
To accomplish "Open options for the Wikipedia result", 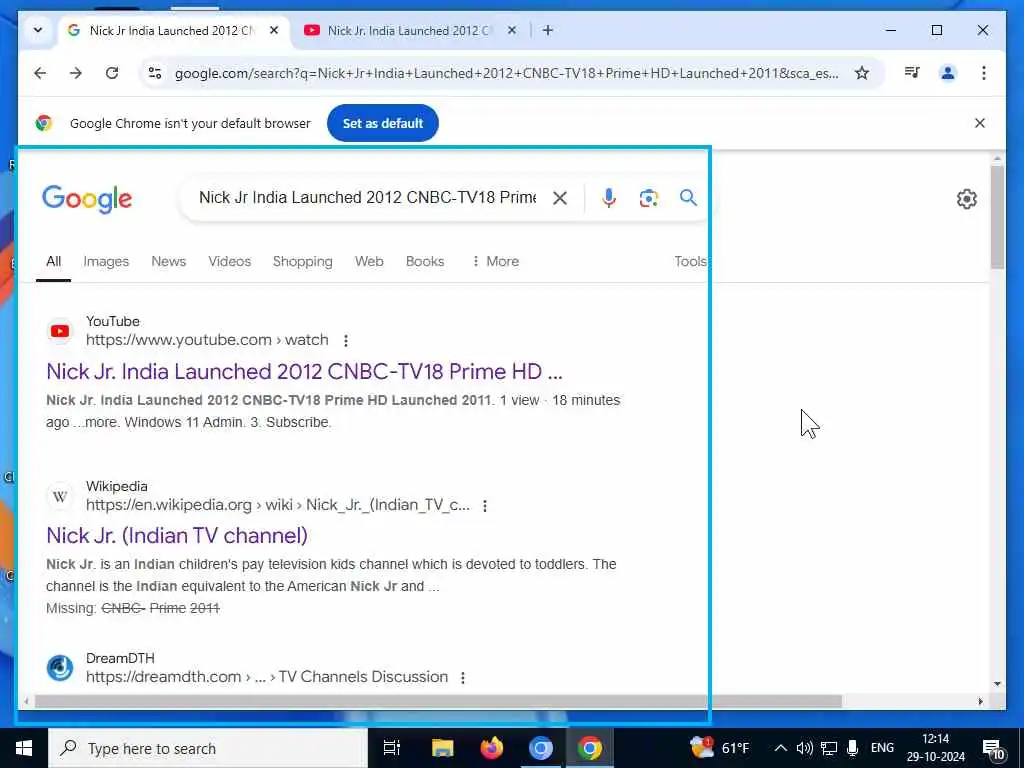I will [x=485, y=505].
